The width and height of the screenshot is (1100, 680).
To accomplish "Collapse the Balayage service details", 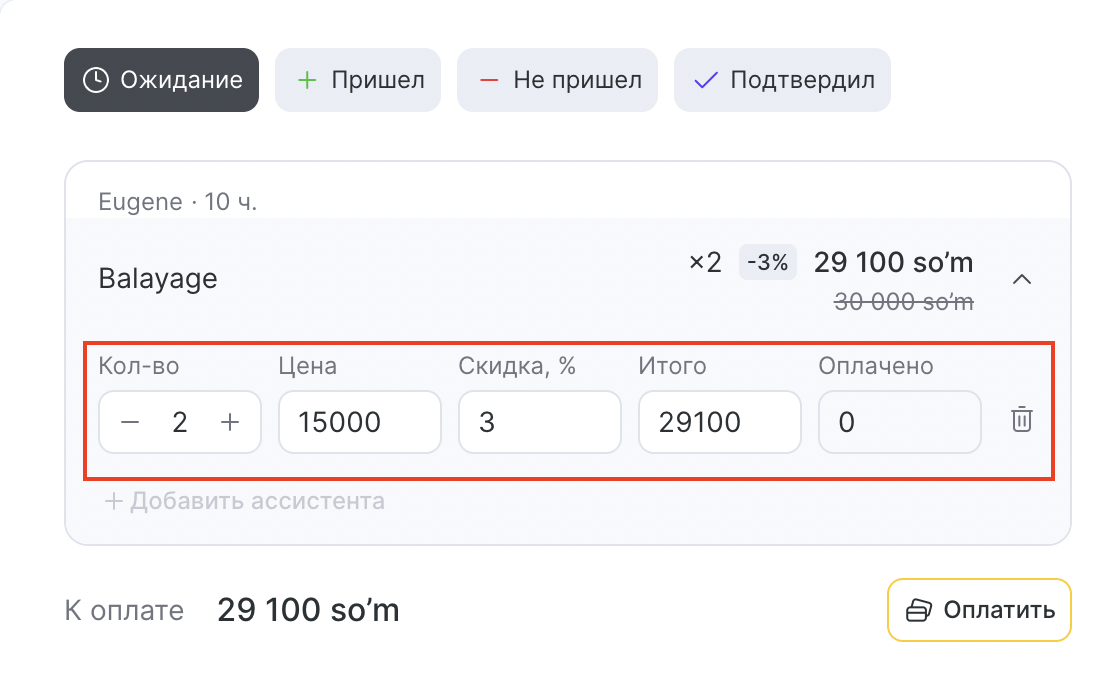I will click(1021, 279).
